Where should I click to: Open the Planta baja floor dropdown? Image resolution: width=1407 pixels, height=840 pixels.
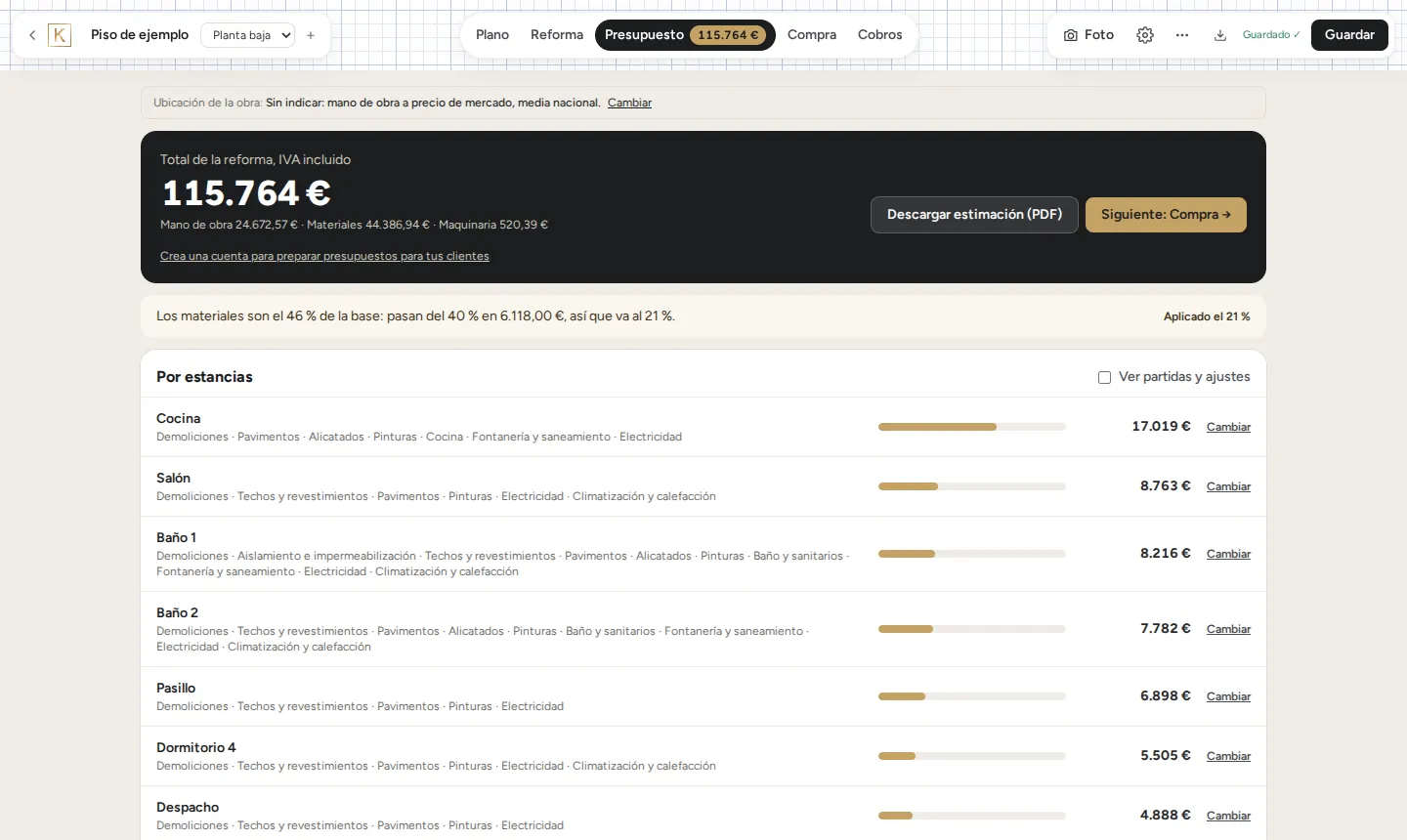coord(248,35)
